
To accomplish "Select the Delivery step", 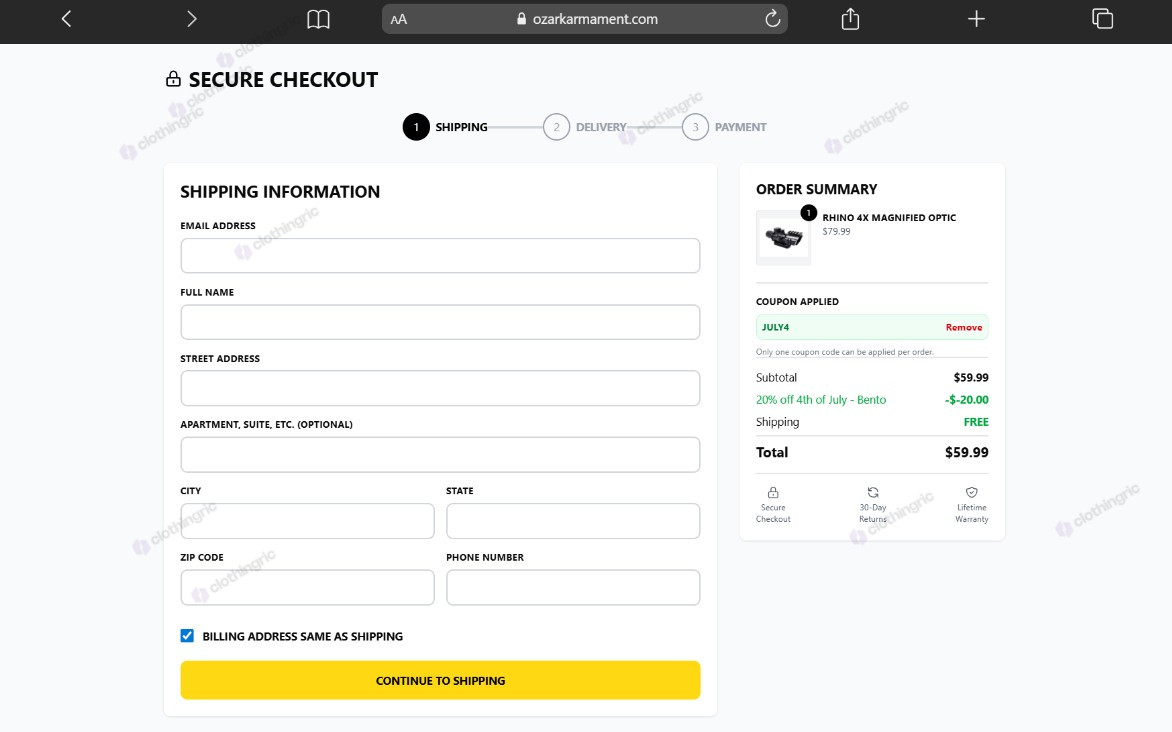I will [x=585, y=127].
